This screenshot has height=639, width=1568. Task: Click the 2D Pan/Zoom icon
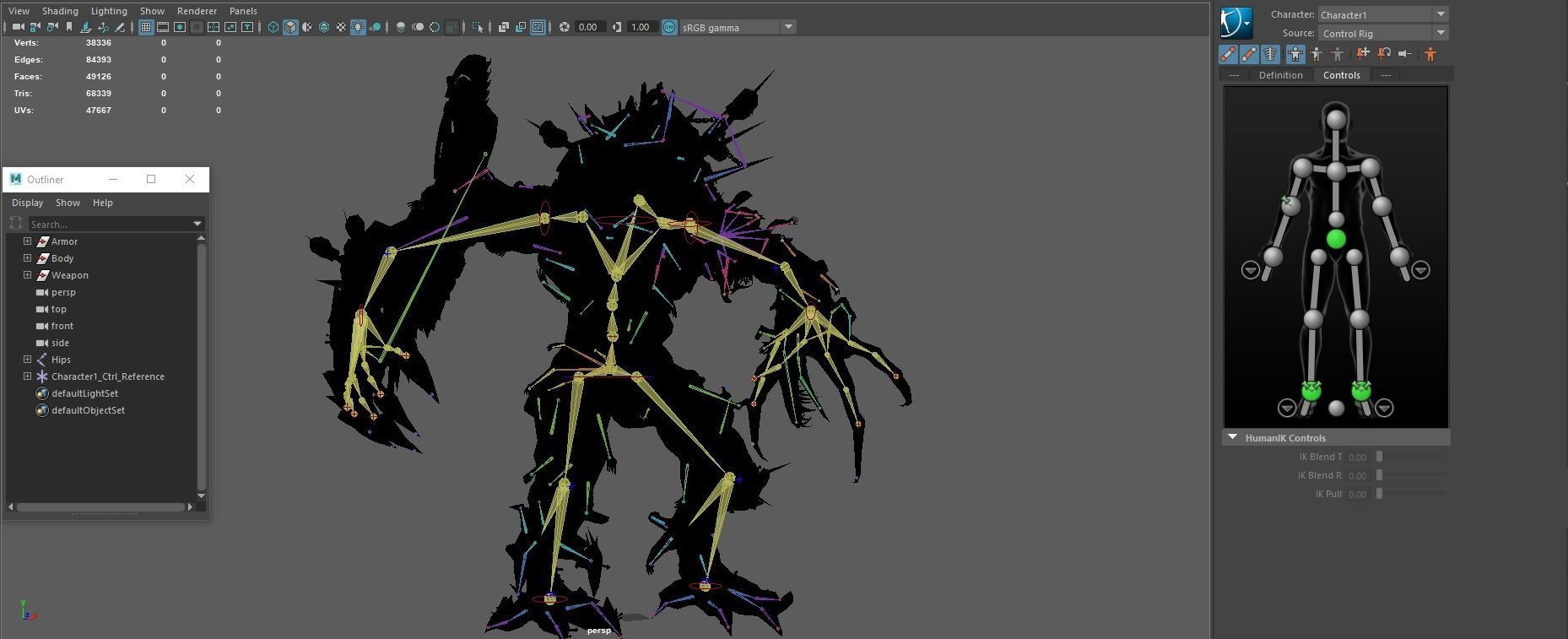(x=103, y=27)
